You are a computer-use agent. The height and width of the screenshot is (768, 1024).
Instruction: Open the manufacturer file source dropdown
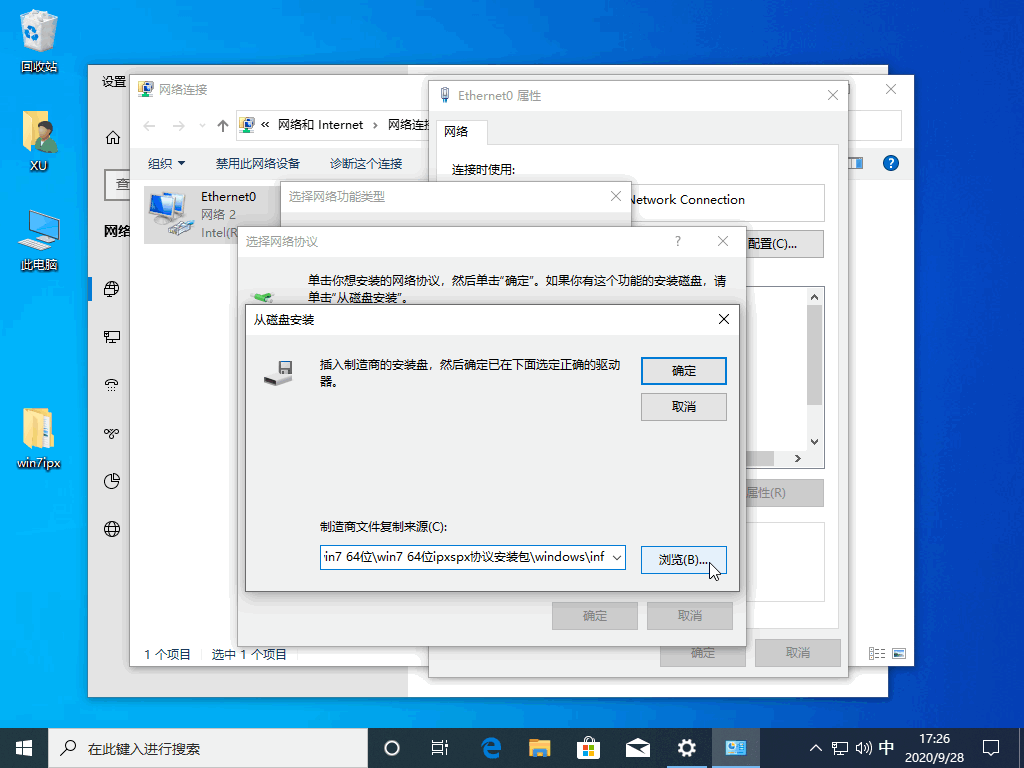click(616, 557)
